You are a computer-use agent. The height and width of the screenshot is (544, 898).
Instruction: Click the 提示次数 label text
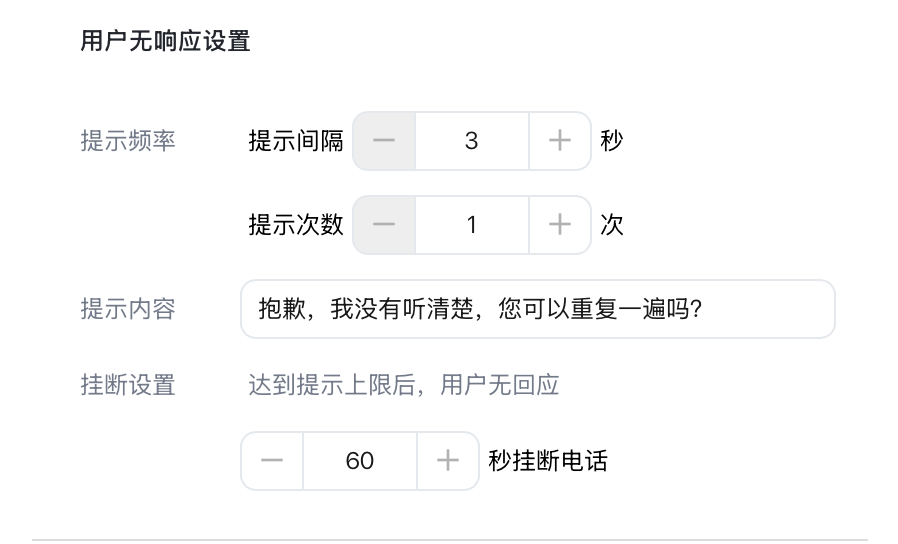point(296,225)
